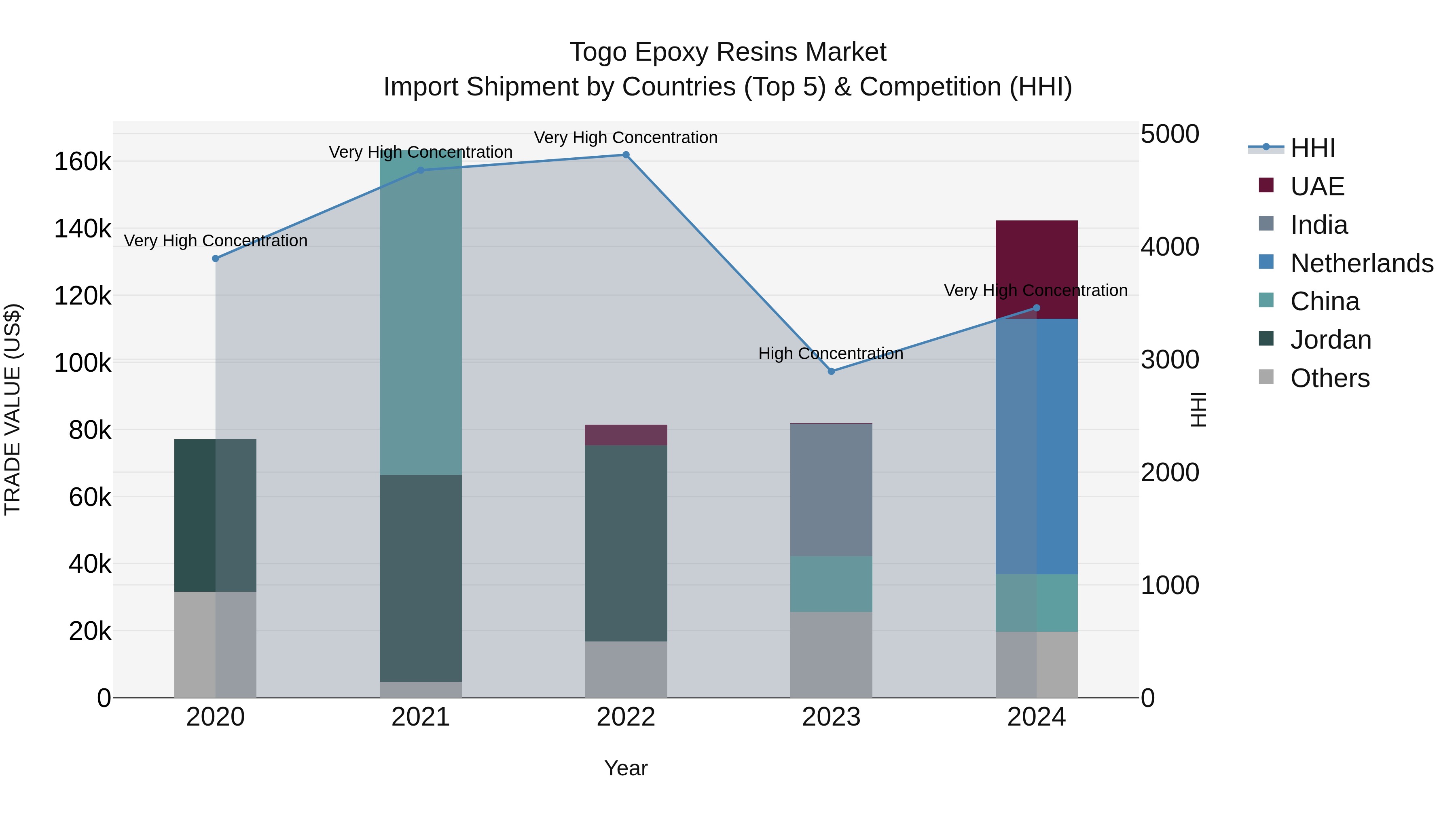This screenshot has width=1456, height=819.
Task: Click the UAE maroon color swatch
Action: 1266,185
